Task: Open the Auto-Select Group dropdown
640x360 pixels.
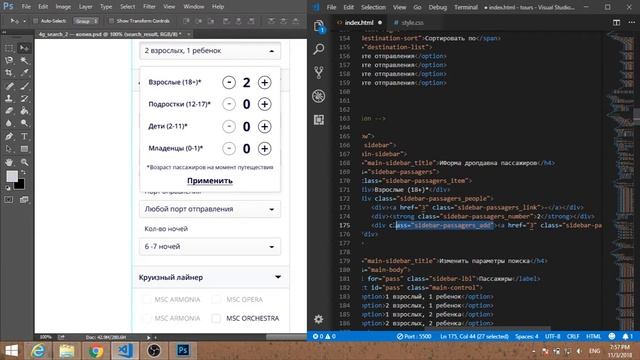Action: (x=86, y=21)
